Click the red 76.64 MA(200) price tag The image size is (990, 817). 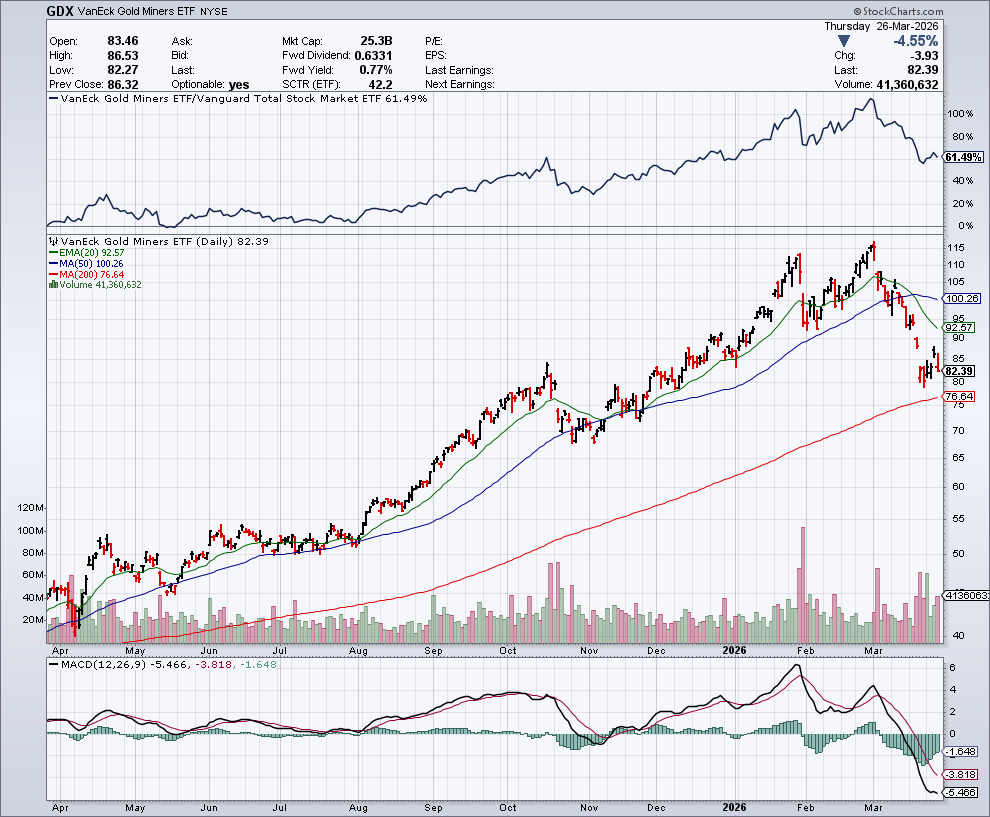959,397
